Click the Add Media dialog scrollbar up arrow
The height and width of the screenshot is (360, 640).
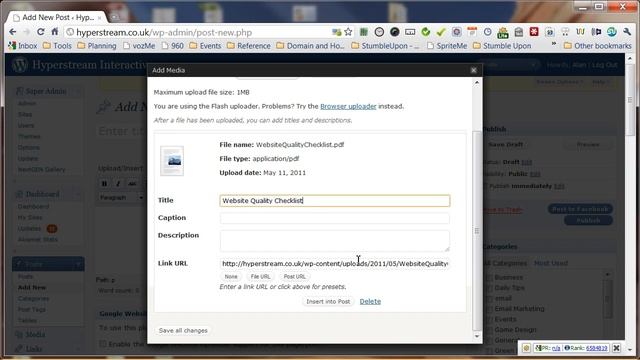477,82
